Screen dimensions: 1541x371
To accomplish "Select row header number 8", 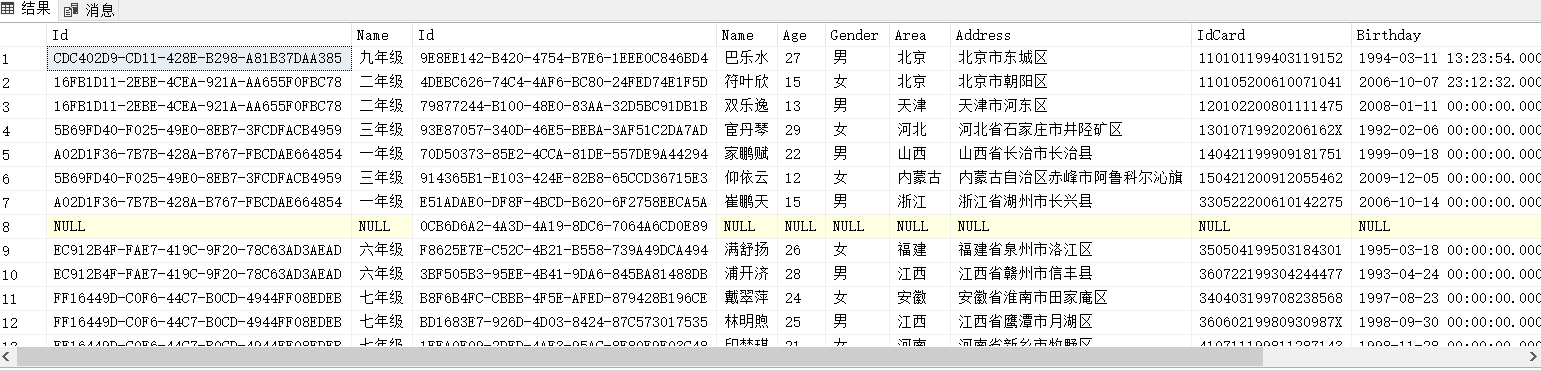I will [x=24, y=227].
